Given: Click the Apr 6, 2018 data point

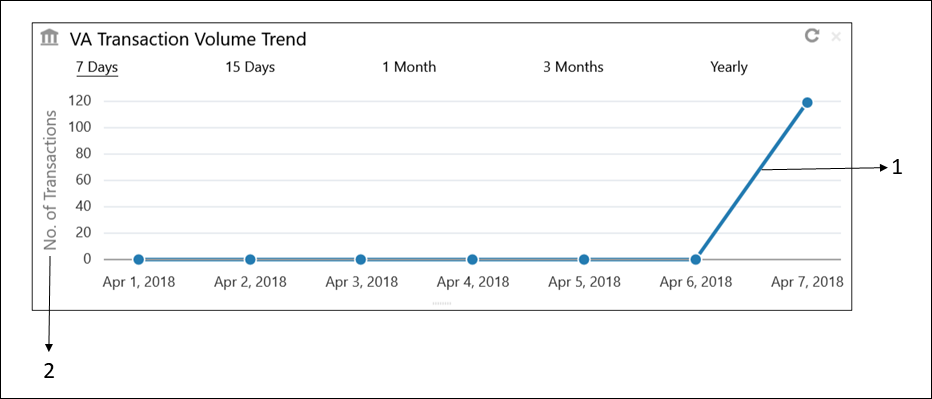Looking at the screenshot, I should [x=695, y=259].
